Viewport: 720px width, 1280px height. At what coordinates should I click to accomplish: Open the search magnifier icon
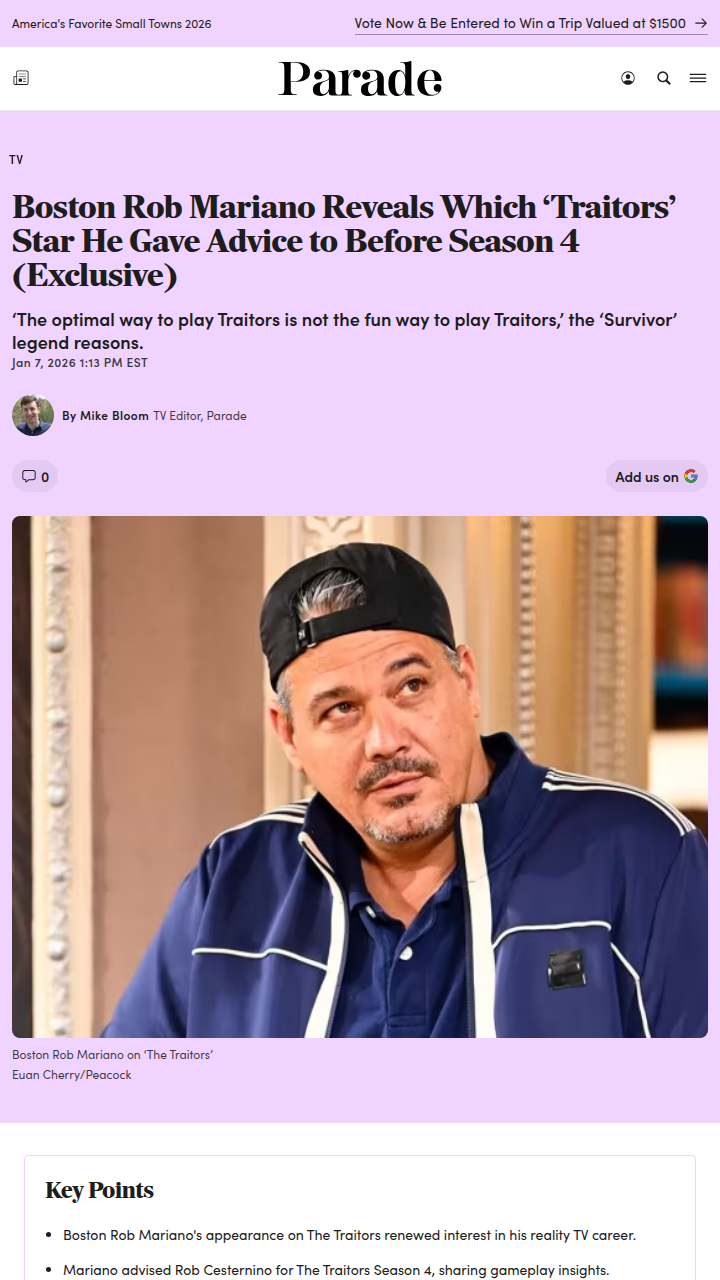click(x=664, y=78)
